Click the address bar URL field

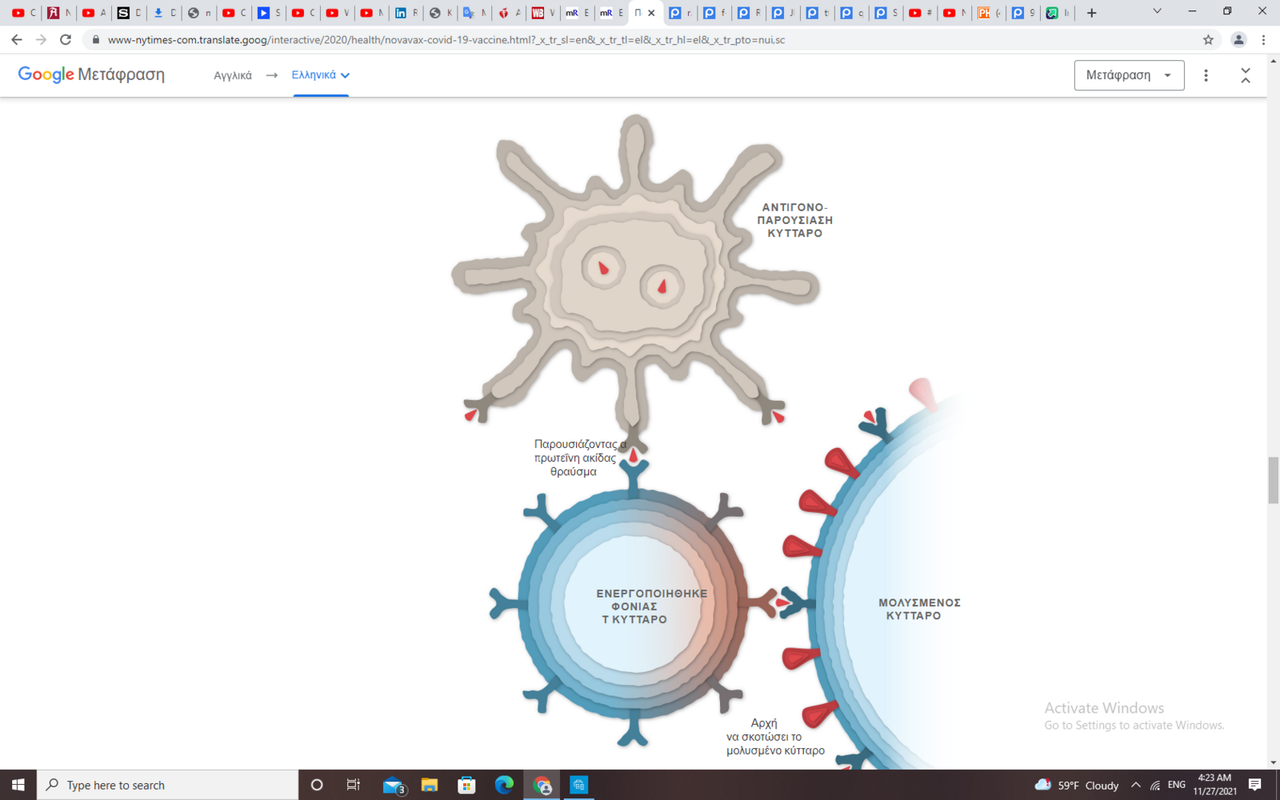pos(640,40)
